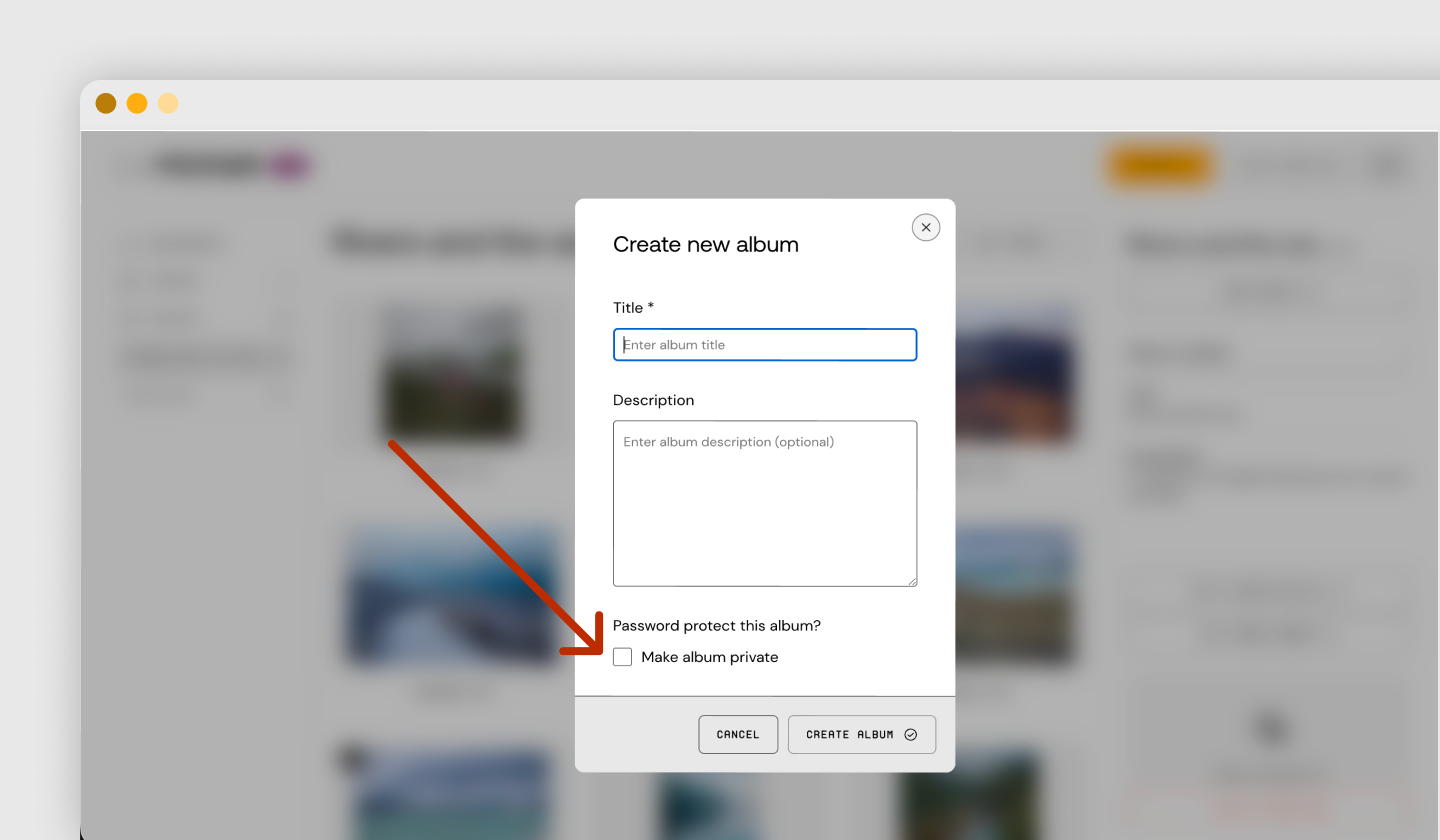Viewport: 1440px width, 840px height.
Task: Click the orange middle window control dot
Action: [137, 103]
